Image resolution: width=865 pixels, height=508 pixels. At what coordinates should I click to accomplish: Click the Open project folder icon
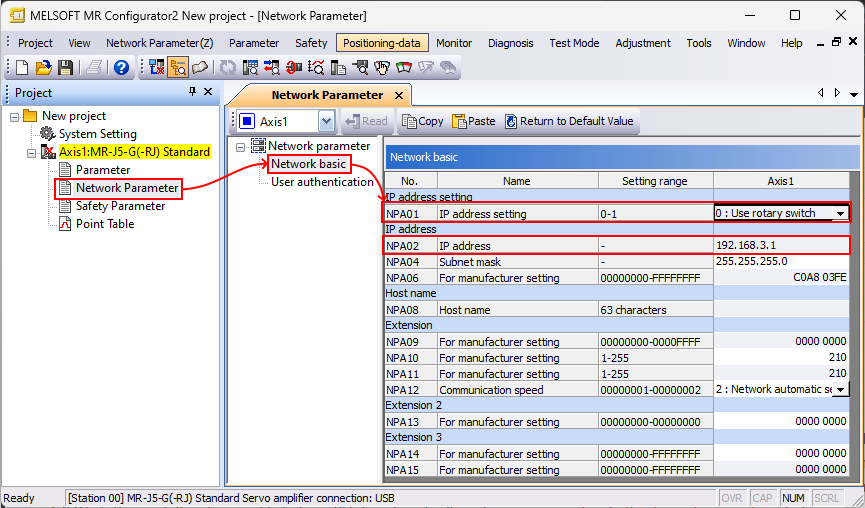(44, 67)
